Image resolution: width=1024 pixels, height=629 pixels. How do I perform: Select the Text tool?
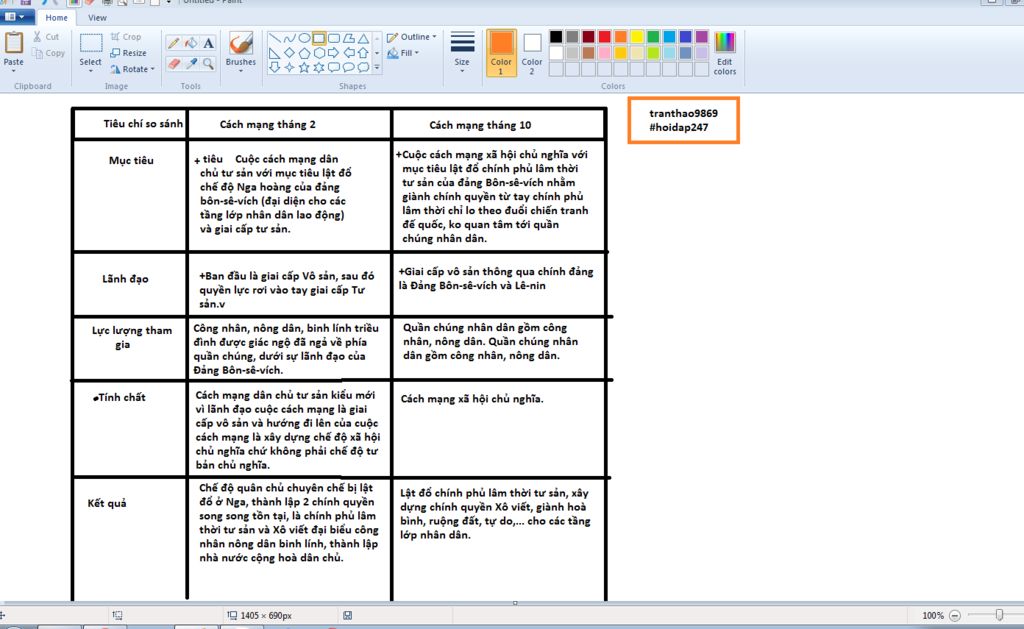(x=208, y=43)
